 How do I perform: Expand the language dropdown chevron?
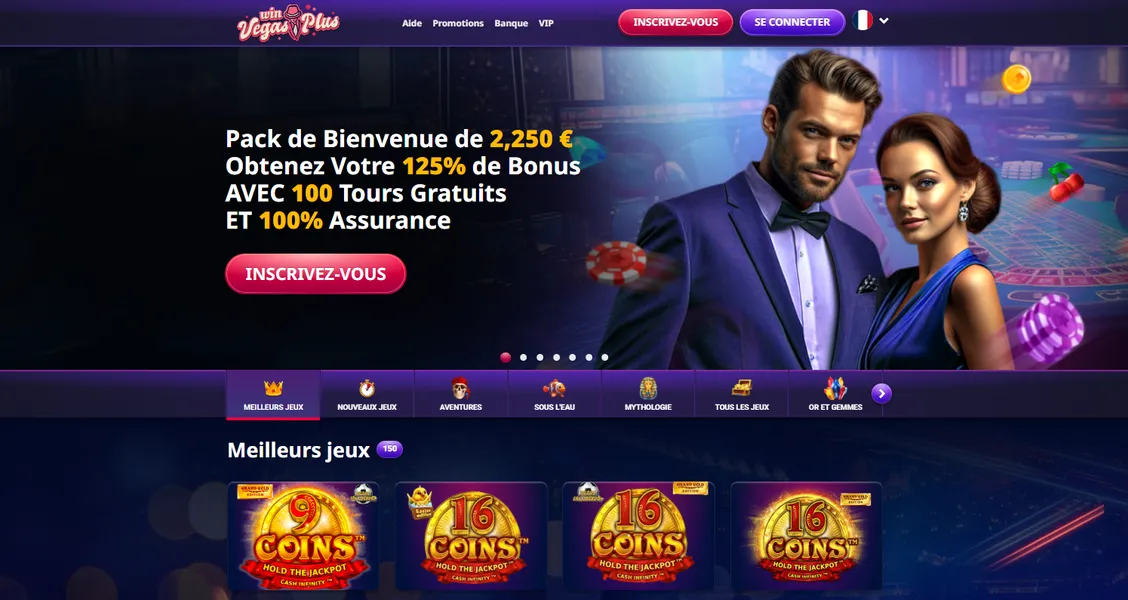pos(884,21)
